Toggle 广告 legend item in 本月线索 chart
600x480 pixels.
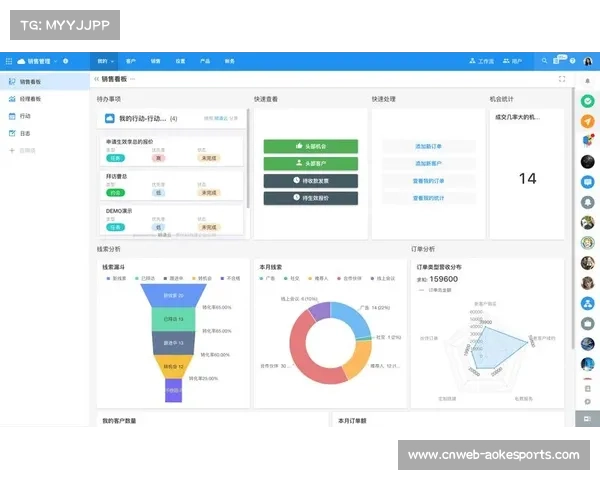point(270,279)
